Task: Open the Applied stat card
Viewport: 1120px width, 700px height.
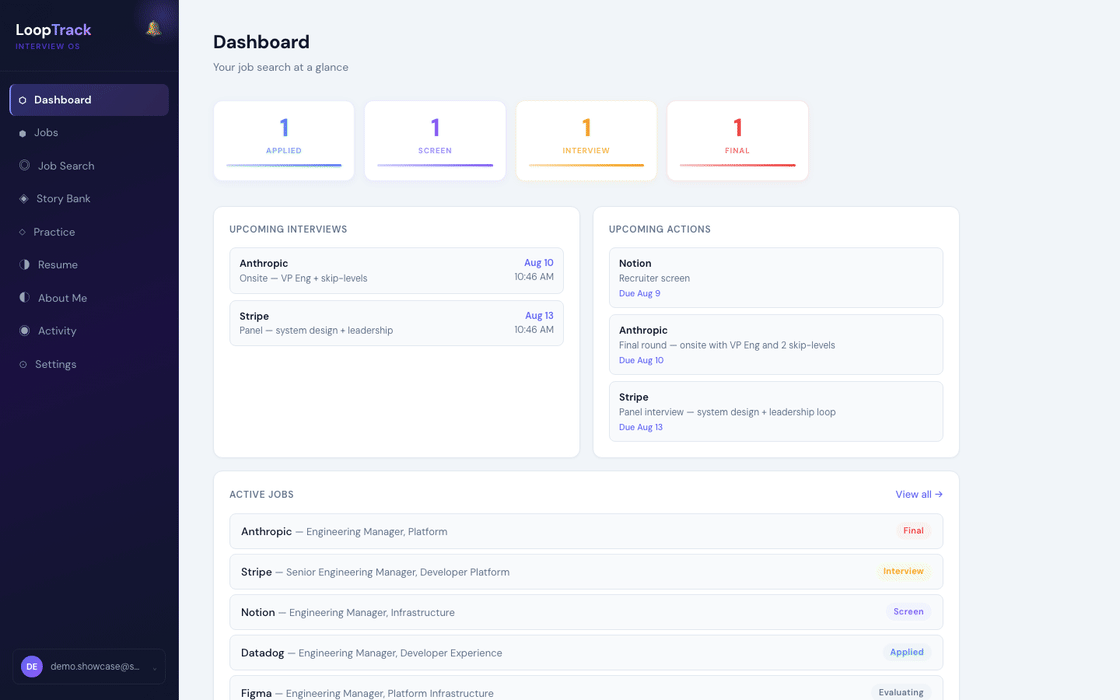Action: point(284,141)
